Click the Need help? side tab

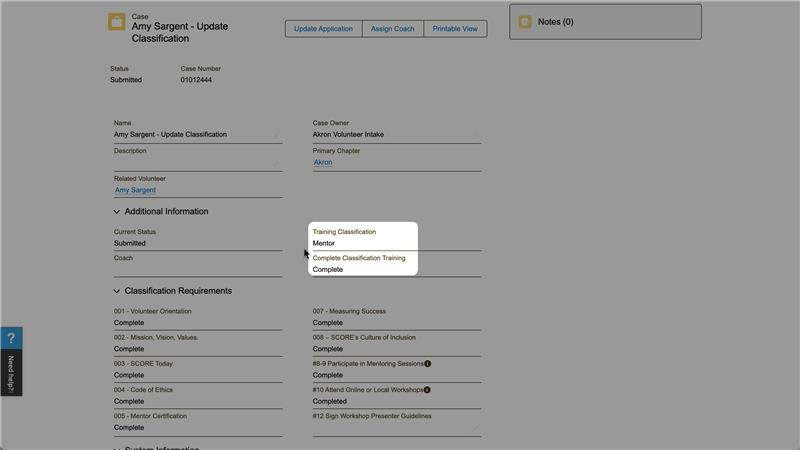11,373
